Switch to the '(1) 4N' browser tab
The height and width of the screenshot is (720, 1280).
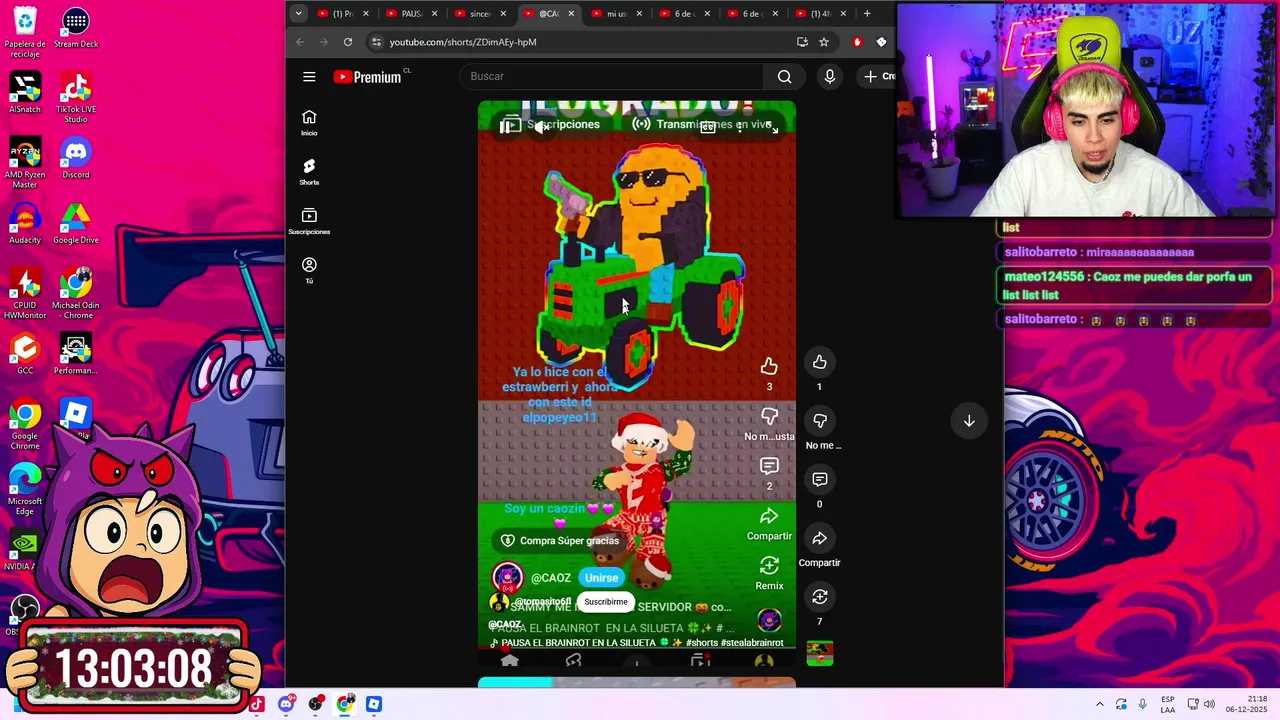tap(821, 14)
